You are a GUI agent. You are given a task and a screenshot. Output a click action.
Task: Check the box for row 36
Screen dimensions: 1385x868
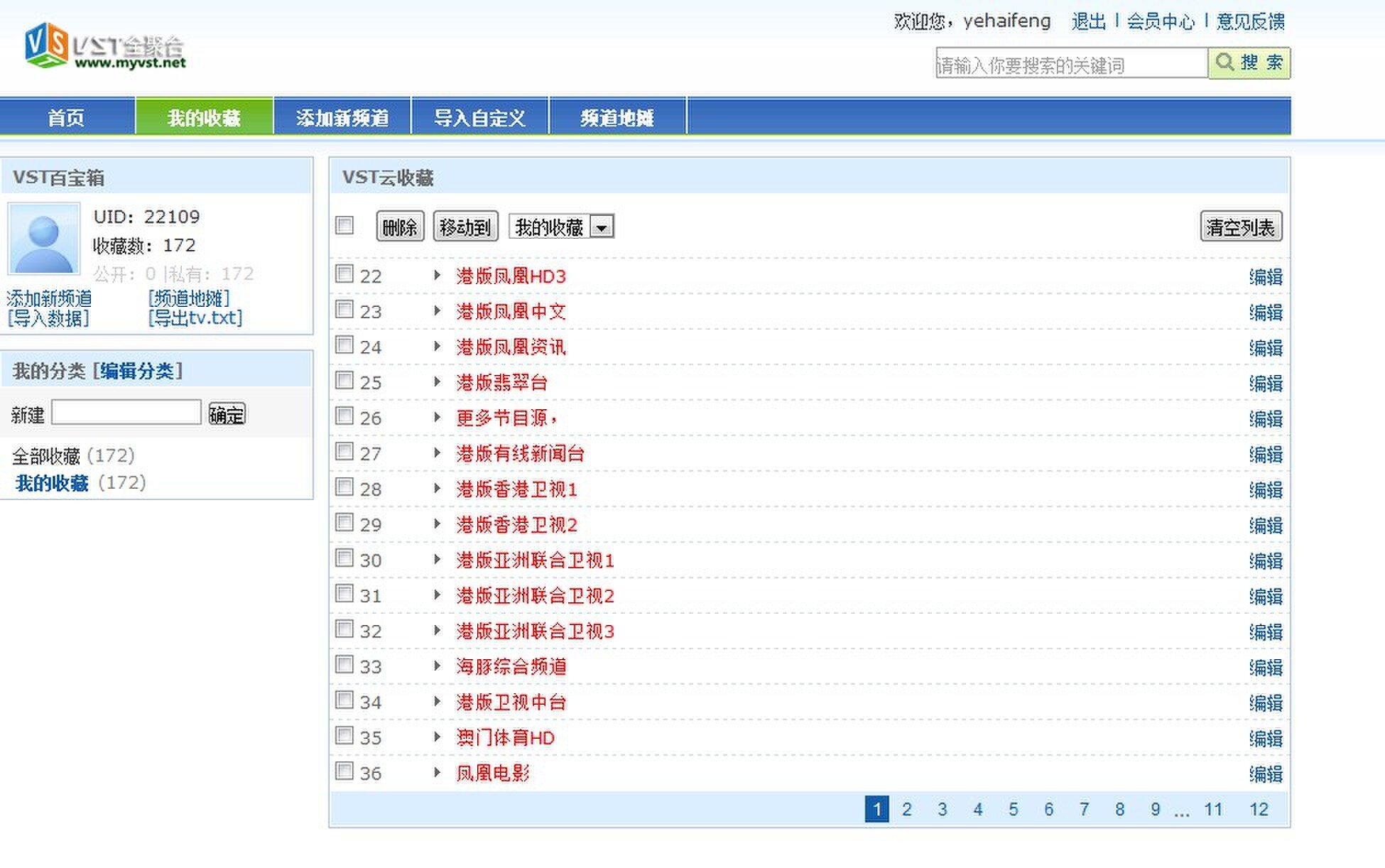(344, 771)
